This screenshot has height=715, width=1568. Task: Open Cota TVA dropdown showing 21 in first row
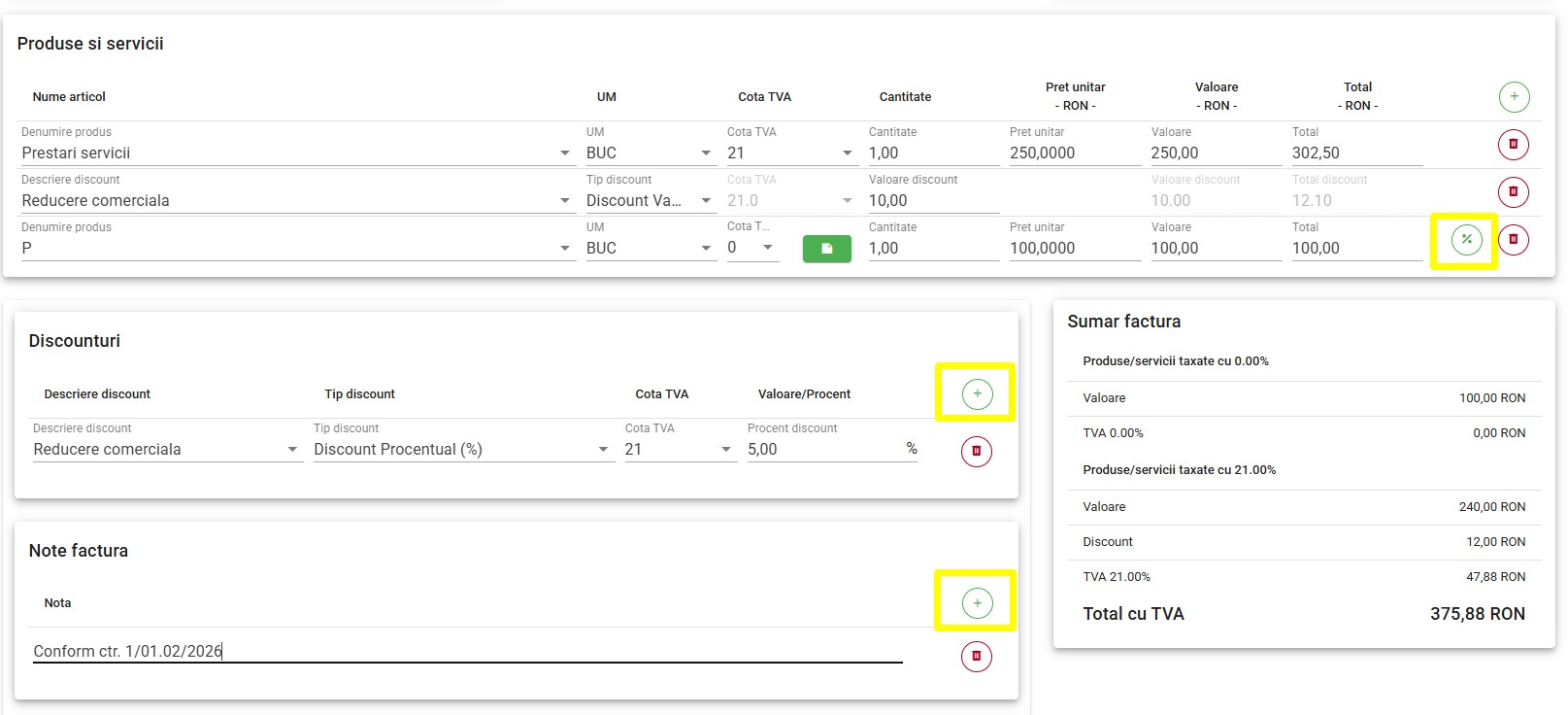[x=847, y=153]
